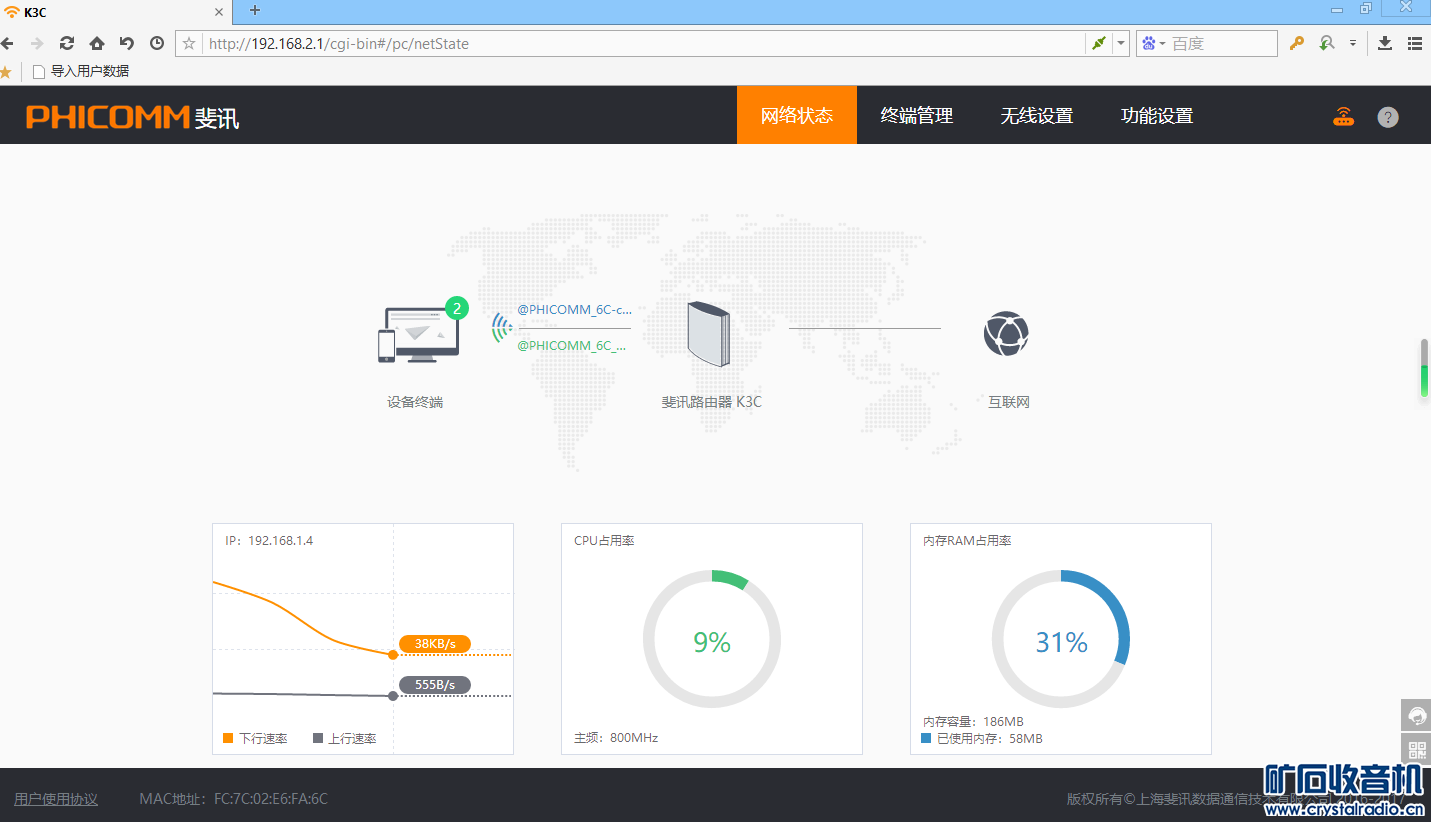Expand the address bar dropdown arrow
Screen dimensions: 1431x822
1121,43
